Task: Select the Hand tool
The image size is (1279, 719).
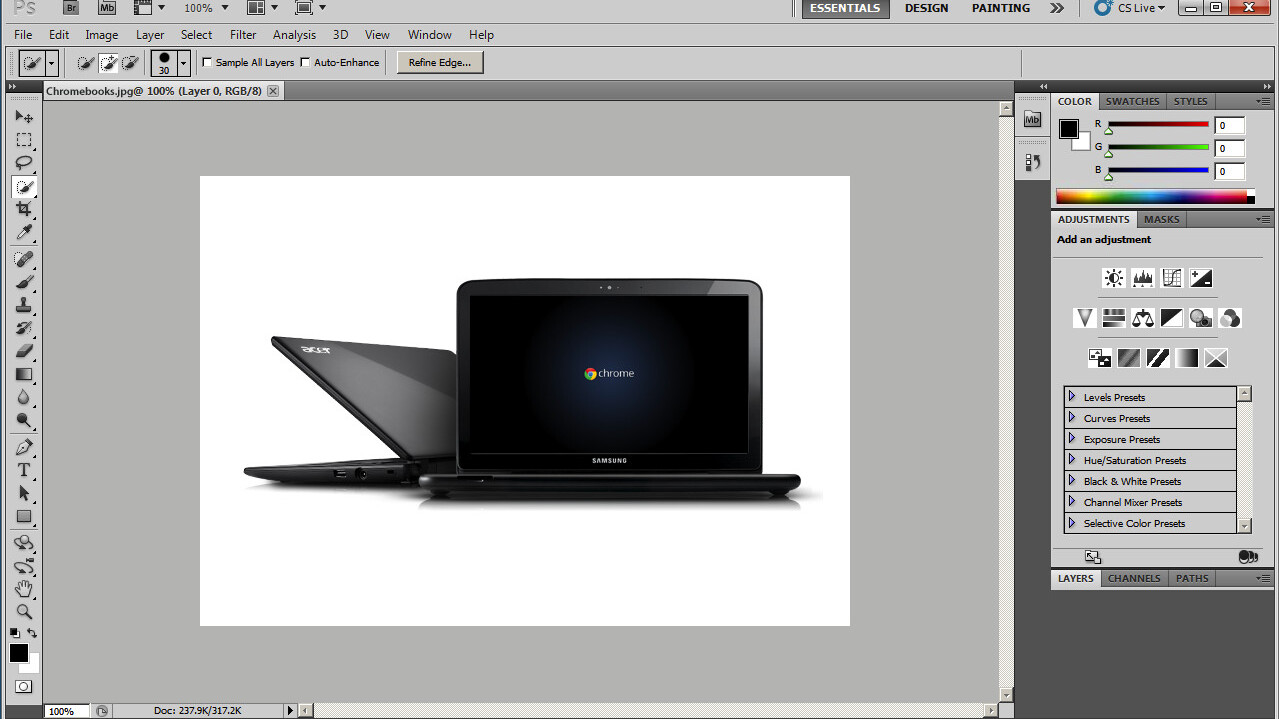Action: click(24, 589)
